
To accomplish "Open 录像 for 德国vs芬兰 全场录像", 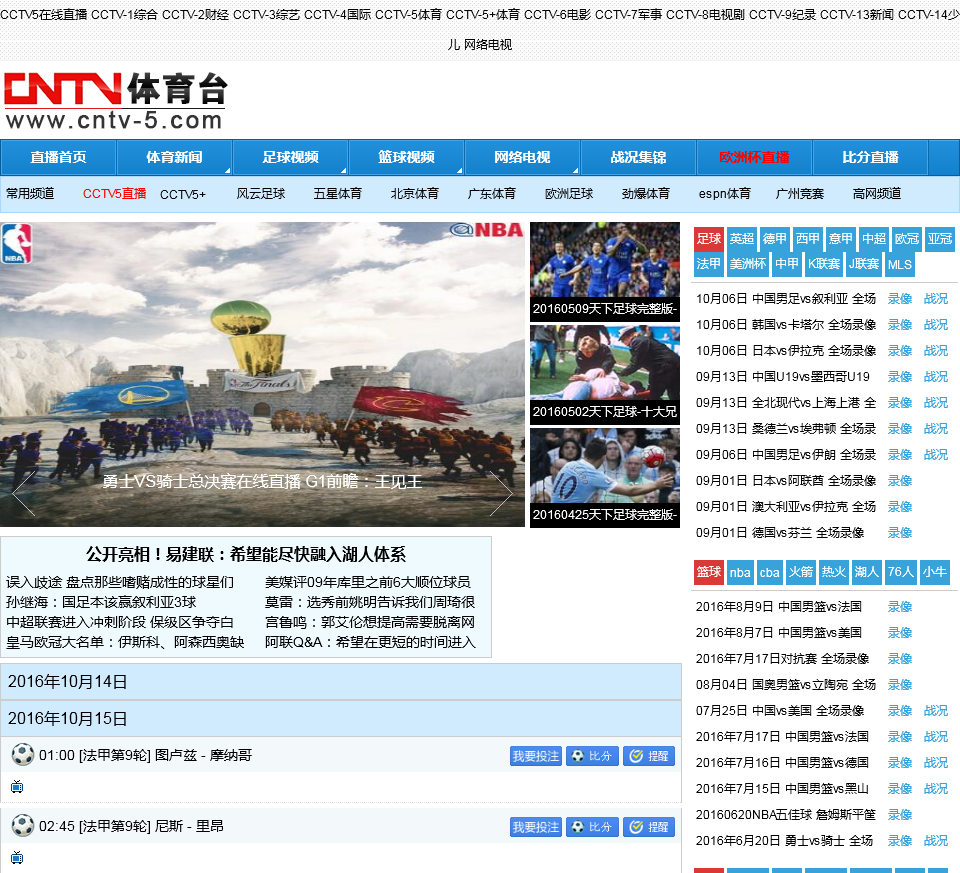I will (x=900, y=533).
